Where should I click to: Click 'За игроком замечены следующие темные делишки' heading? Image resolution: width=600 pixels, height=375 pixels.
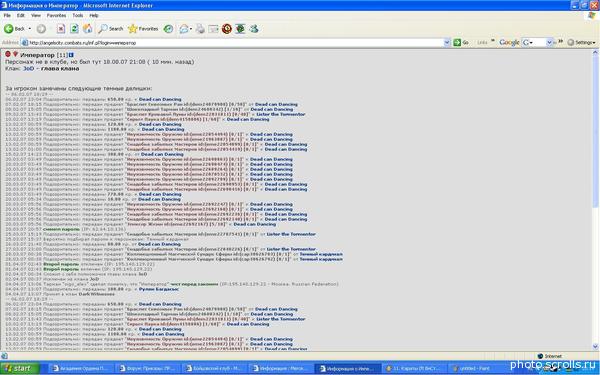[x=78, y=88]
